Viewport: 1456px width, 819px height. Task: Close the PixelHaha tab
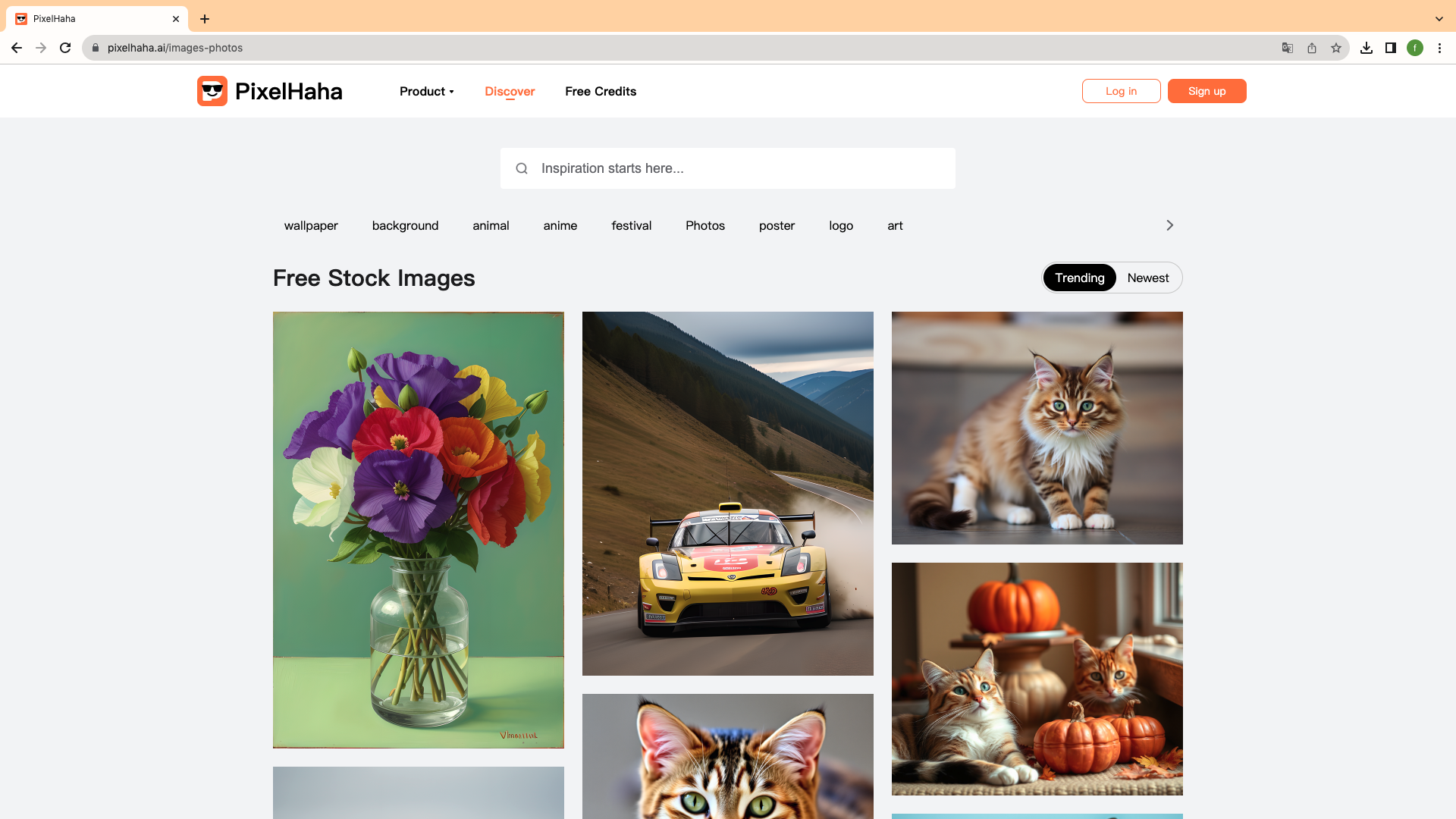(x=176, y=19)
